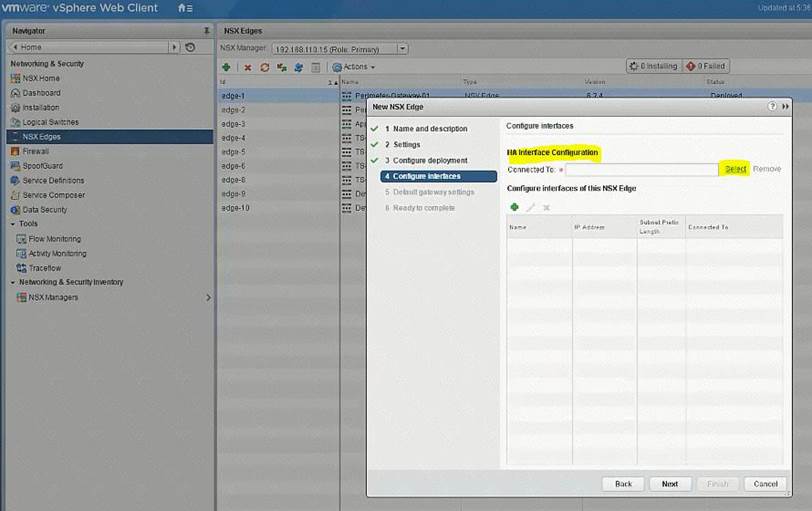Select Firewall in the Navigator
This screenshot has height=511, width=812.
pyautogui.click(x=35, y=151)
